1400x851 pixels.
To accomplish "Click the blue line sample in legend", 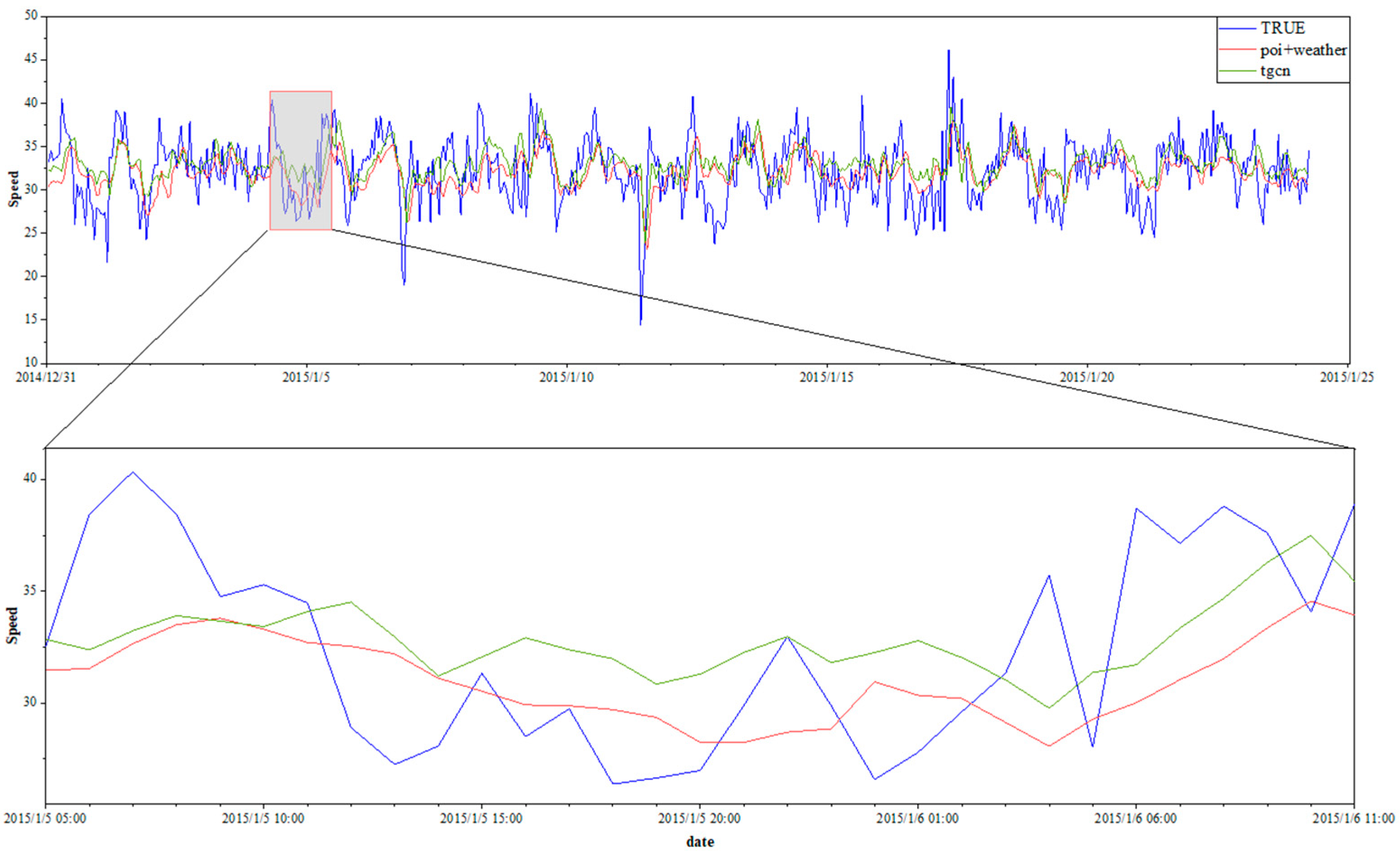I will pyautogui.click(x=1237, y=28).
